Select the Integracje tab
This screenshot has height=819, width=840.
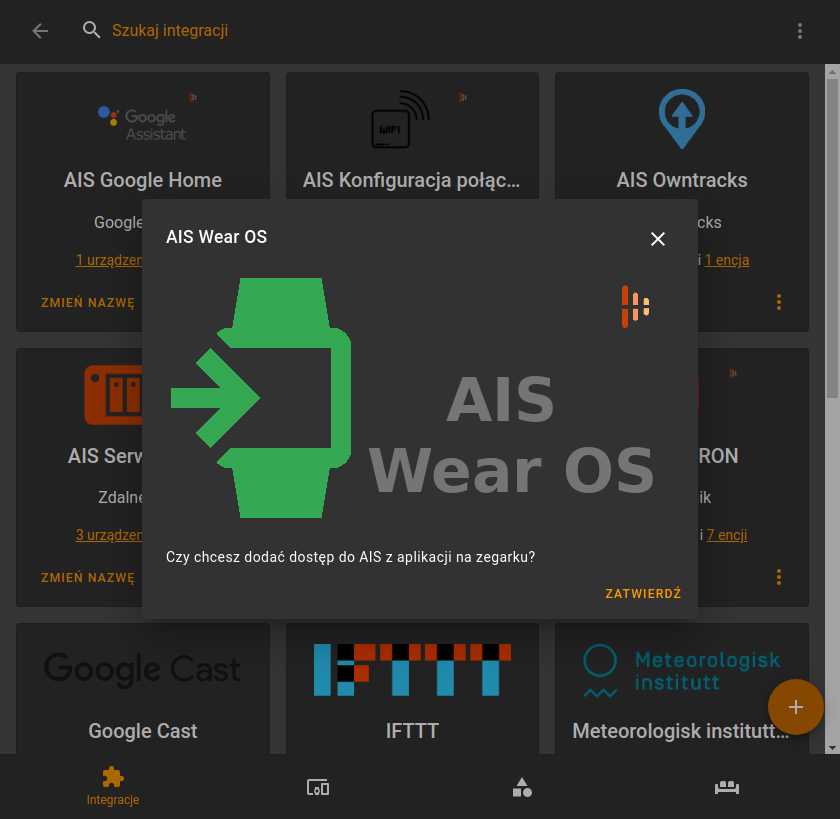tap(112, 787)
